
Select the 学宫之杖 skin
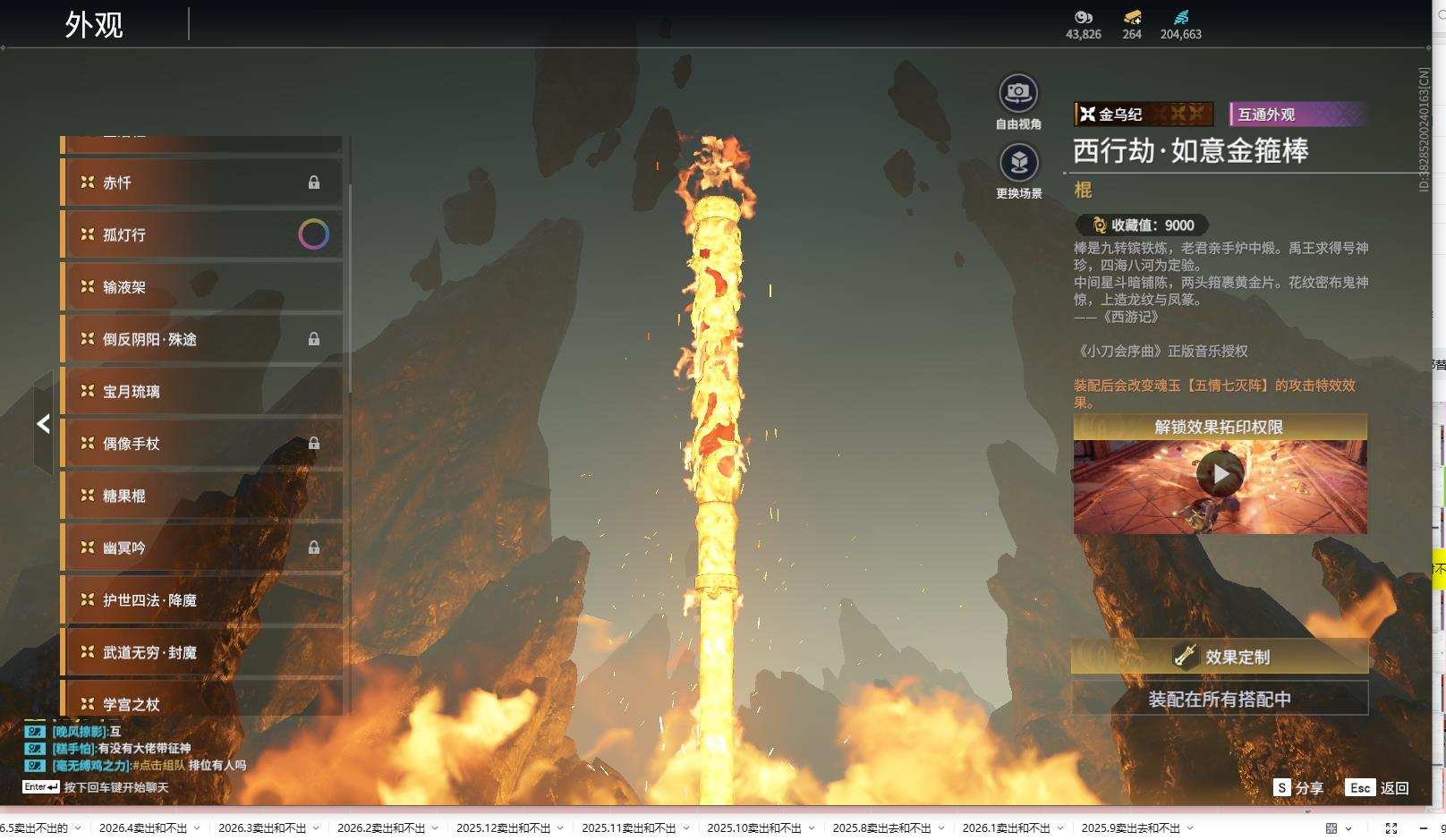click(202, 699)
